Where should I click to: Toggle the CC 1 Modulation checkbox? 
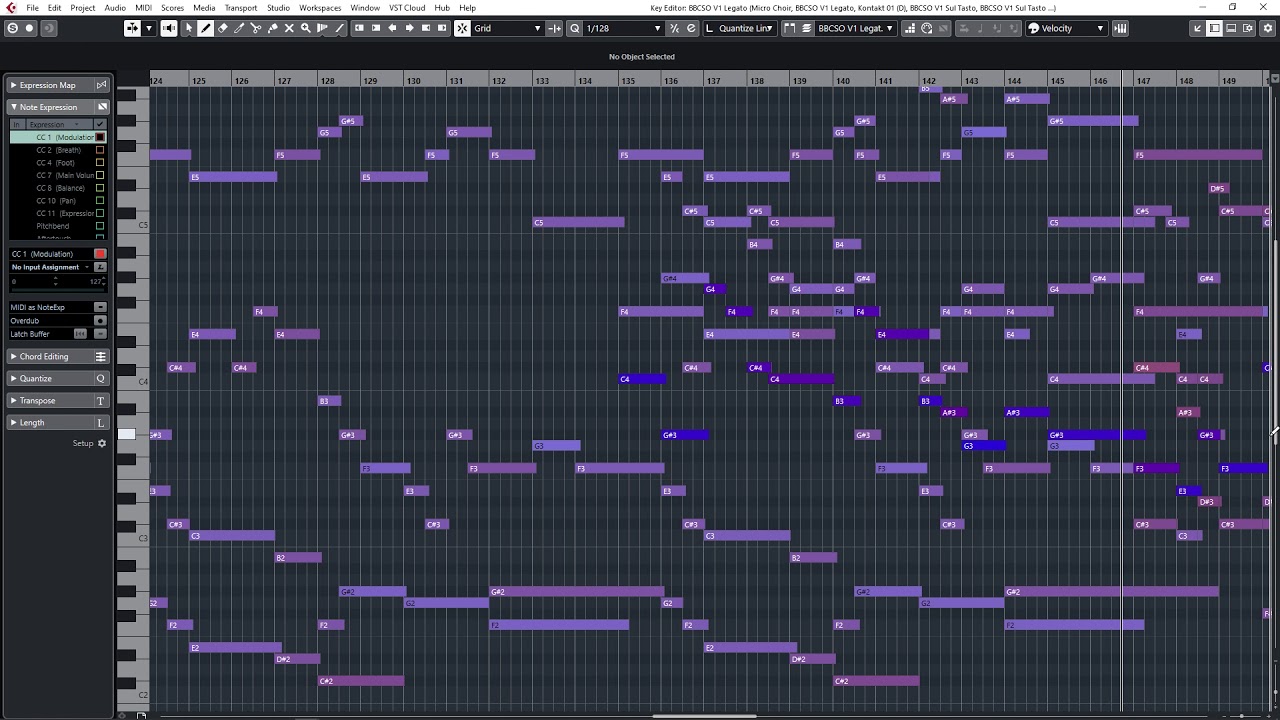click(100, 137)
